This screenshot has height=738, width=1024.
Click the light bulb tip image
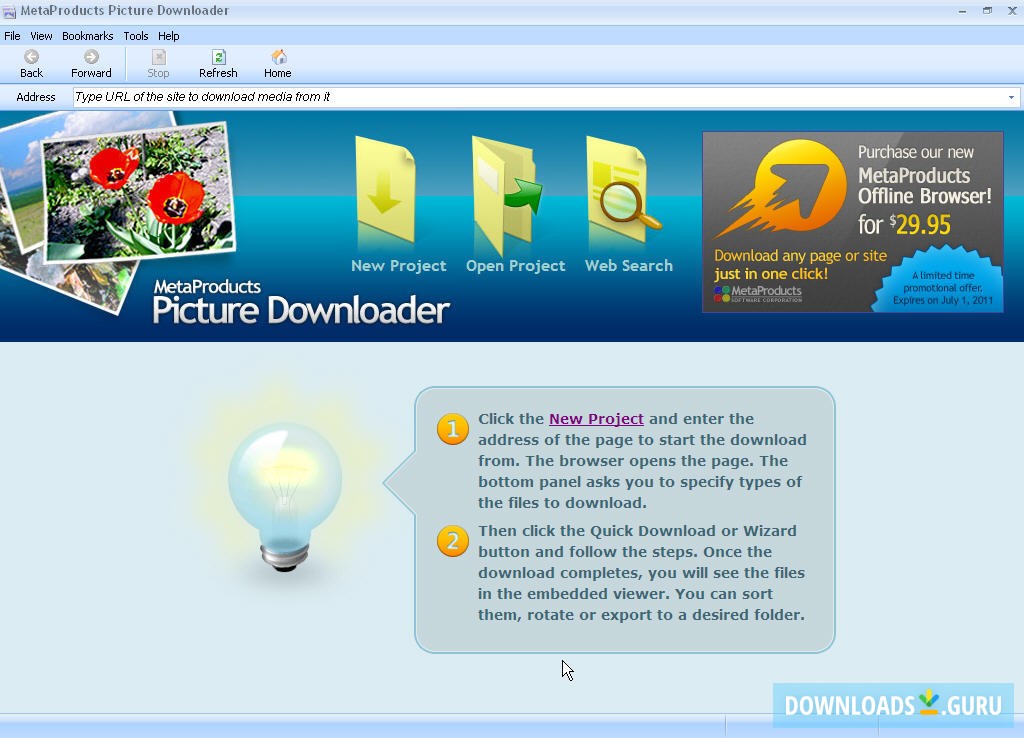(285, 496)
